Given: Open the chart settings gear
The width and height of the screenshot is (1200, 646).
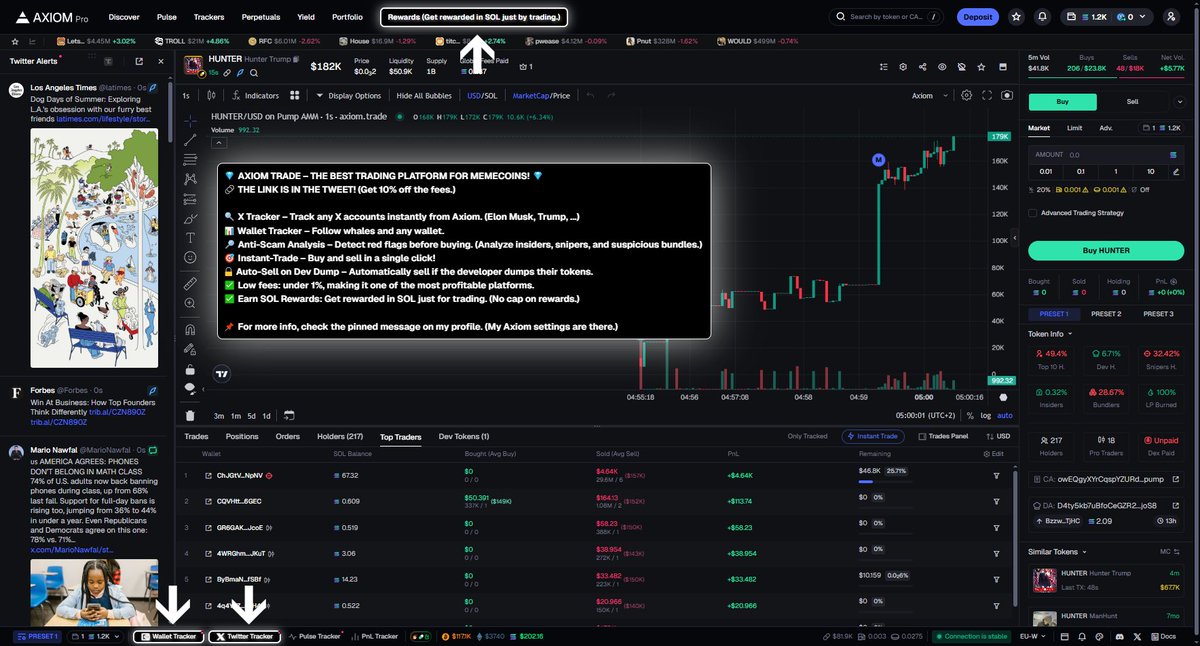Looking at the screenshot, I should (x=966, y=95).
